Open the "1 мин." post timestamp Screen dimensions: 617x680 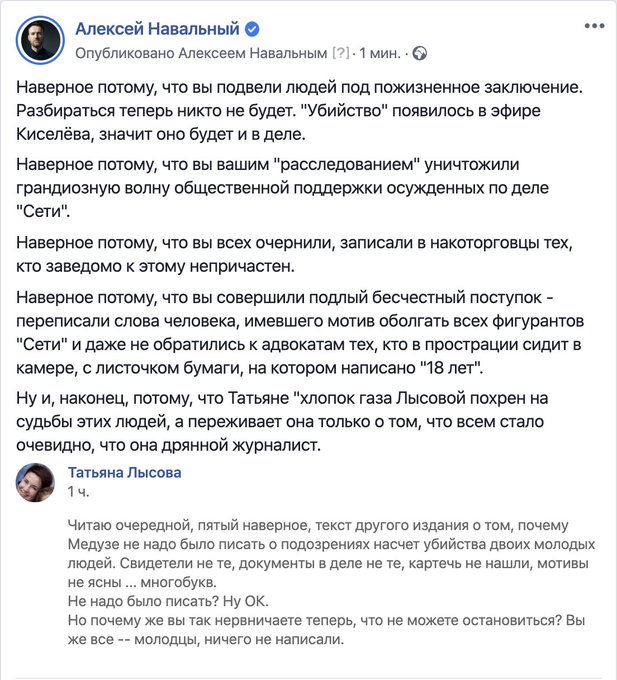[381, 51]
